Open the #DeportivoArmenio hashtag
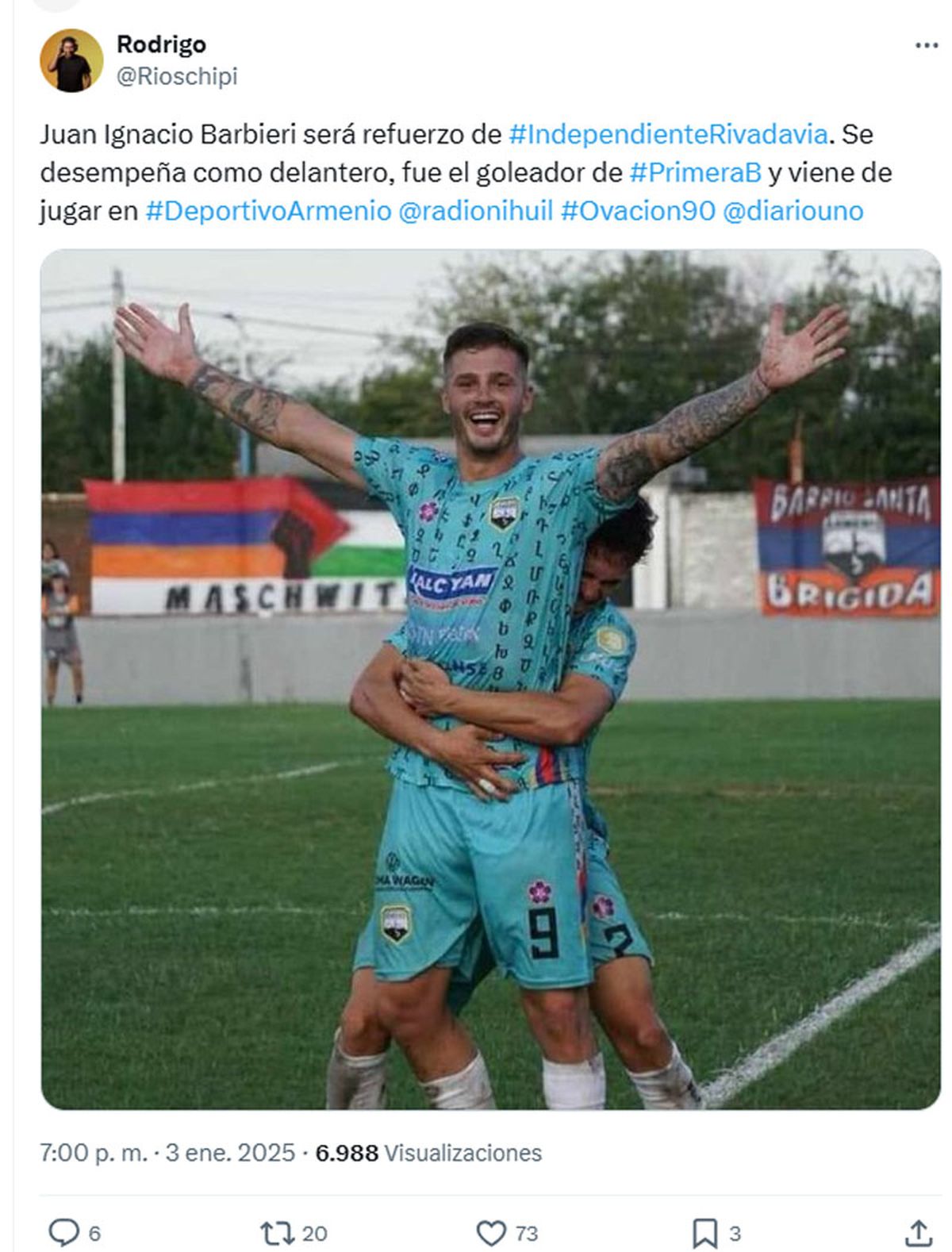The height and width of the screenshot is (1252, 952). click(x=268, y=210)
